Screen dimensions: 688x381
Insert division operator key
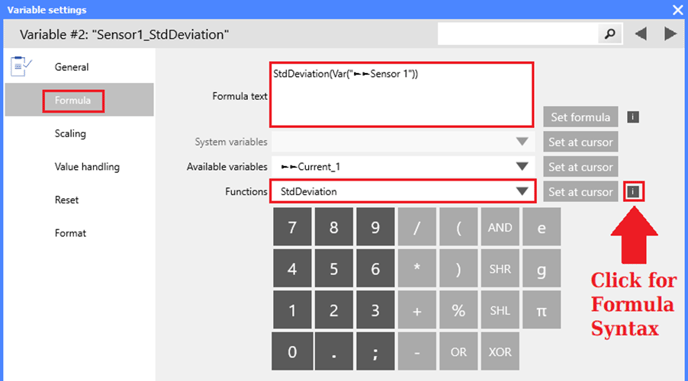tap(417, 227)
